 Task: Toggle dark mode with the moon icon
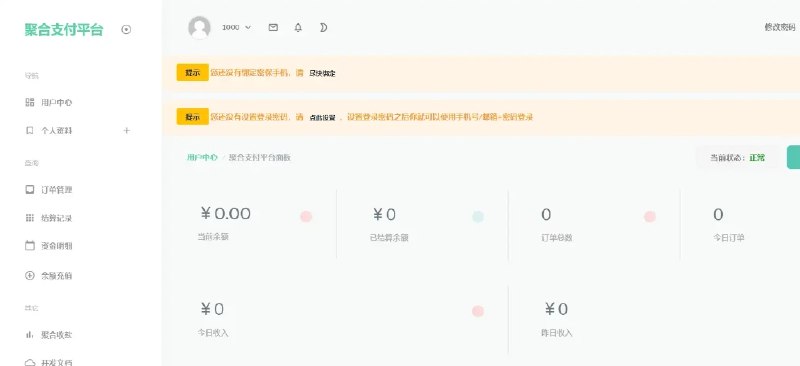[323, 28]
